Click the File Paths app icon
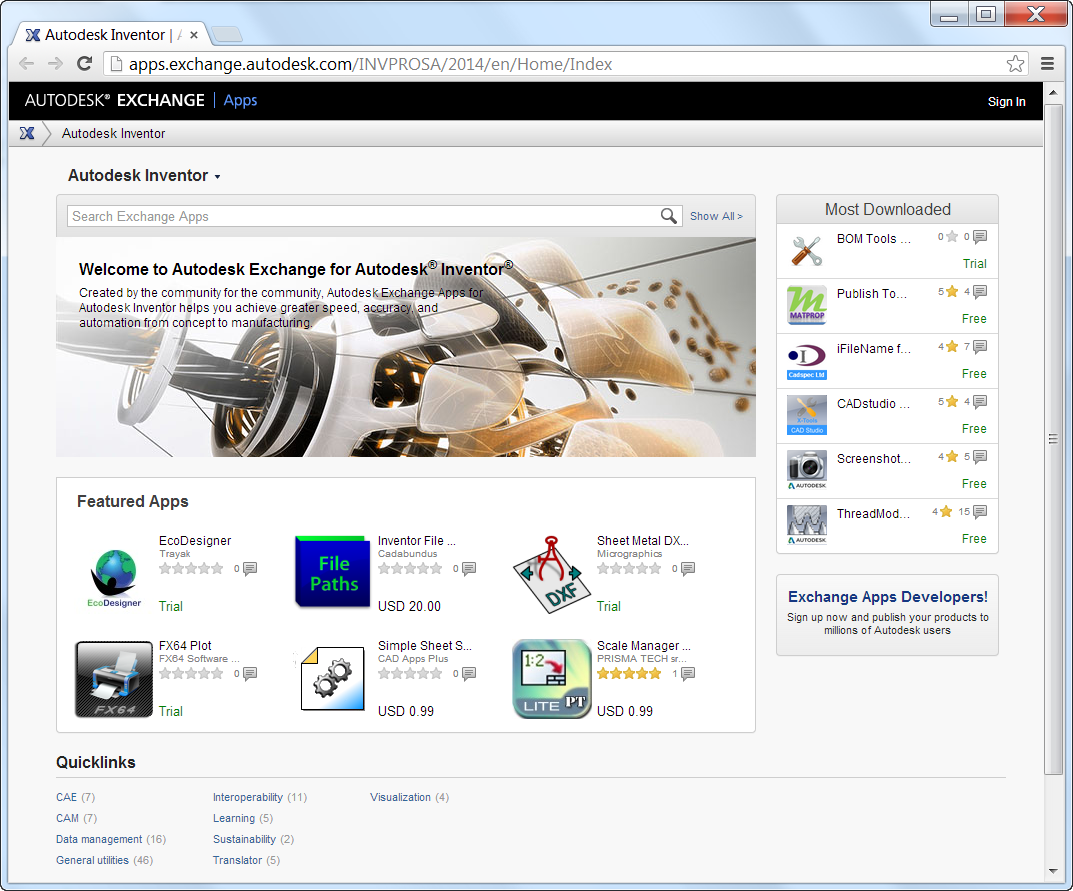Image resolution: width=1073 pixels, height=891 pixels. coord(332,571)
